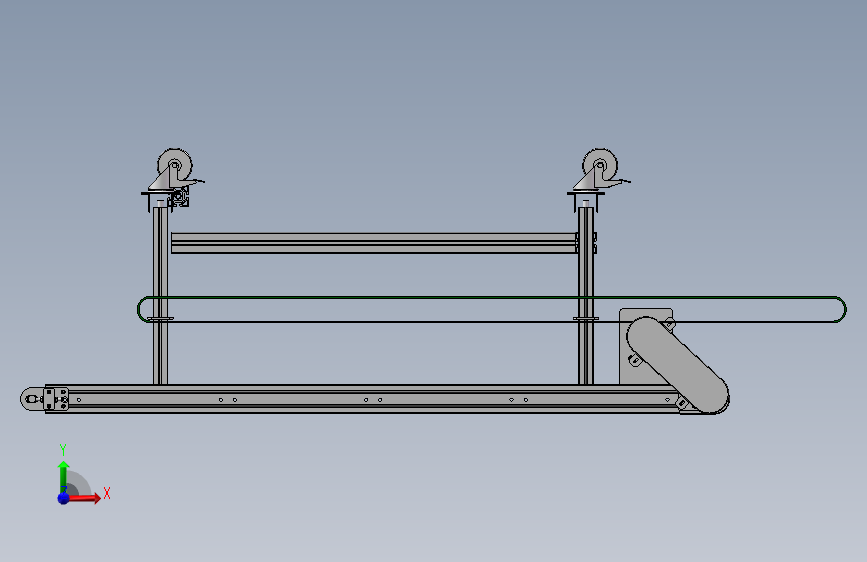
Task: Select the horizontal aluminum crossbeam between the posts
Action: (x=374, y=243)
